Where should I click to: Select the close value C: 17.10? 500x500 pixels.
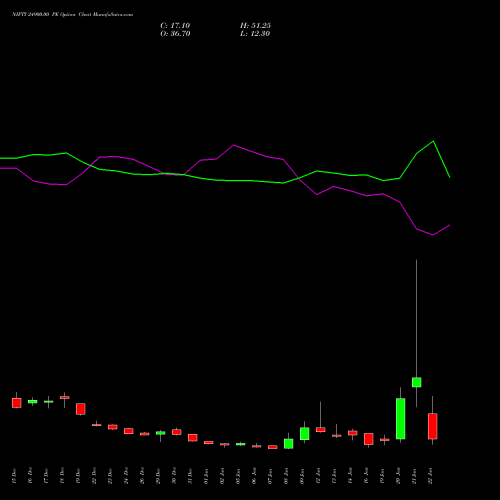tap(175, 26)
